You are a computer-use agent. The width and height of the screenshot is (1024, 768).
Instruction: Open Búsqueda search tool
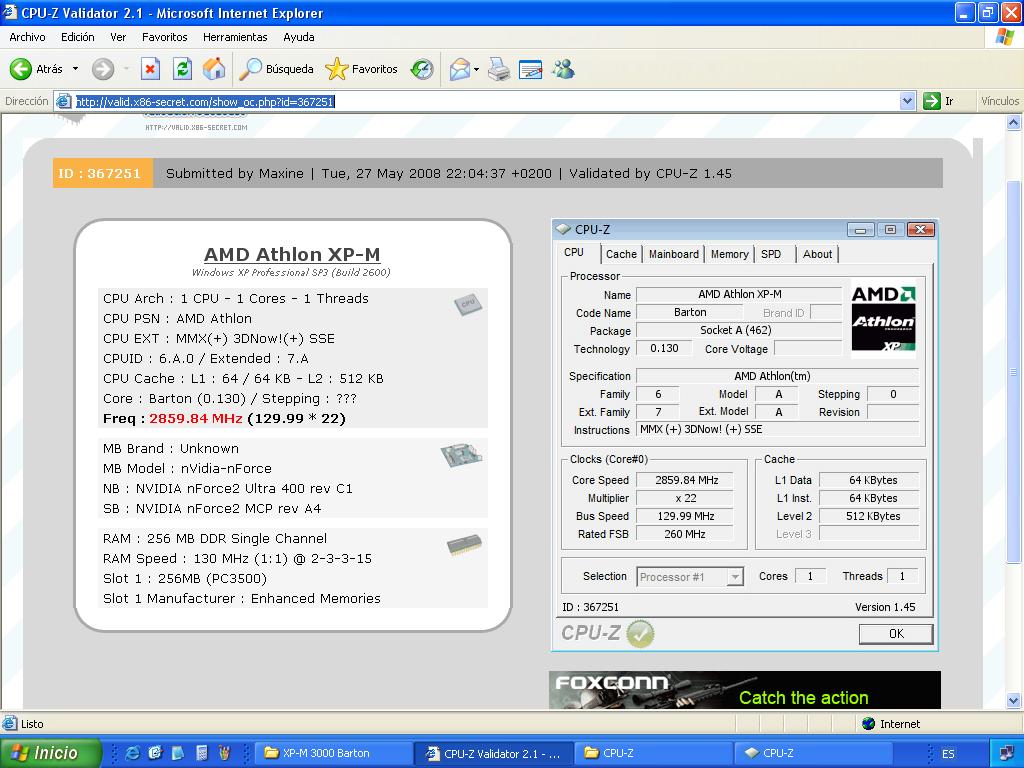click(x=276, y=69)
